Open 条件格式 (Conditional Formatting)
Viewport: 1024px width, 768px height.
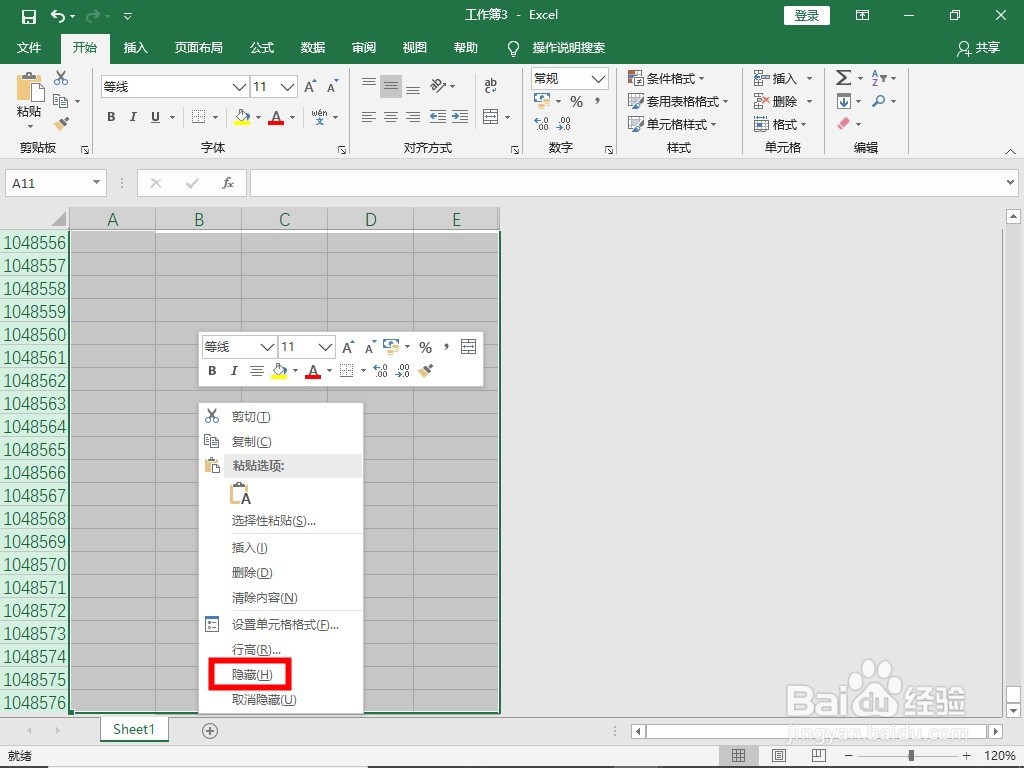click(x=672, y=78)
